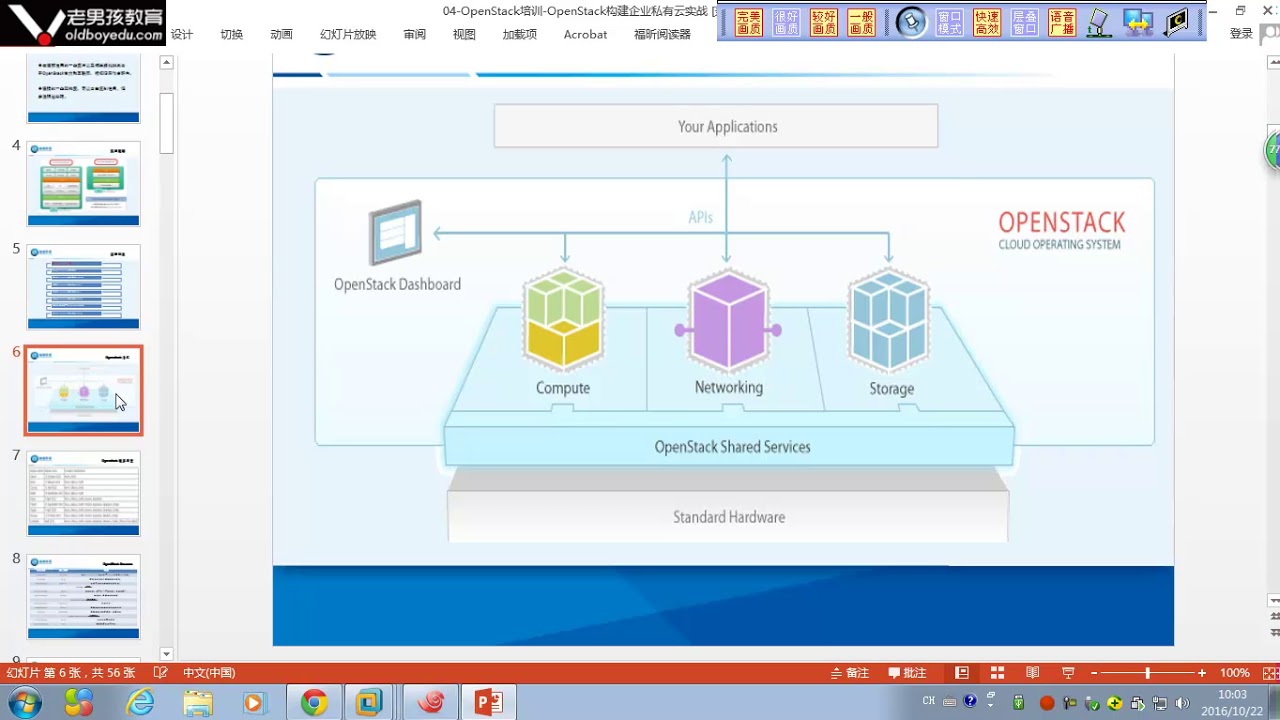This screenshot has width=1280, height=720.
Task: Click the Storage label on slide
Action: [x=891, y=388]
